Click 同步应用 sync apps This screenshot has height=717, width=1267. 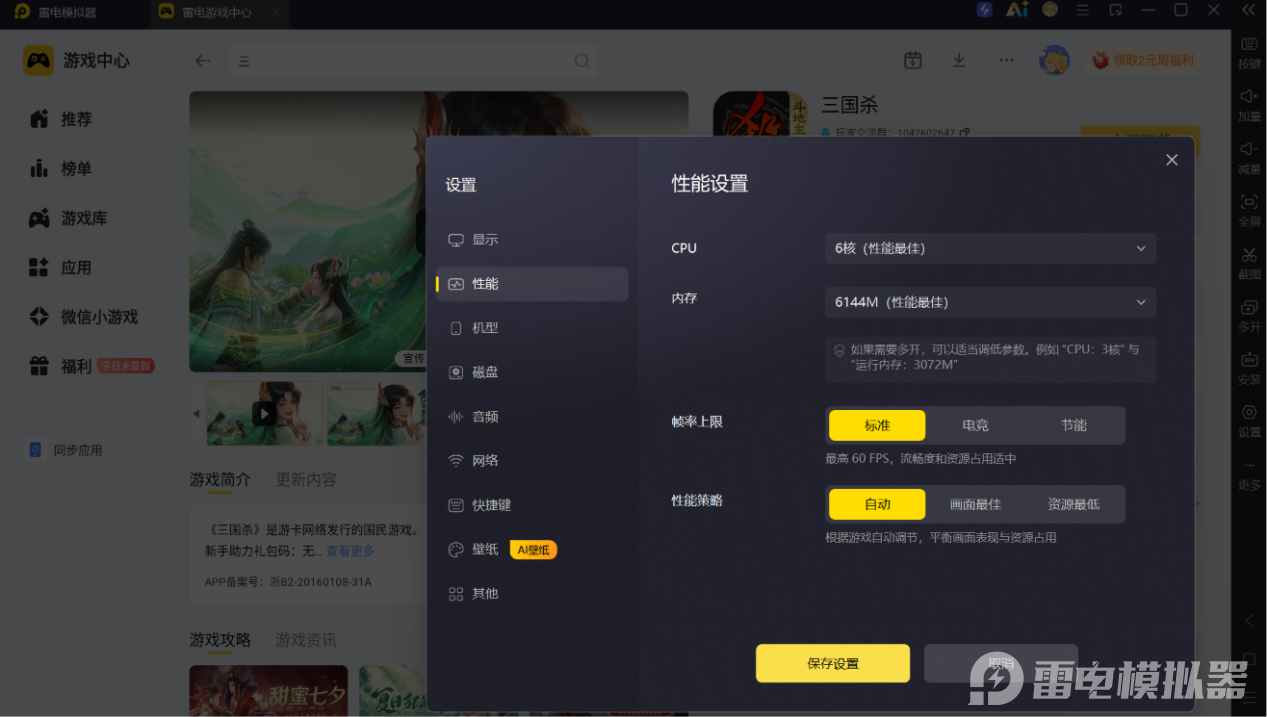coord(65,450)
